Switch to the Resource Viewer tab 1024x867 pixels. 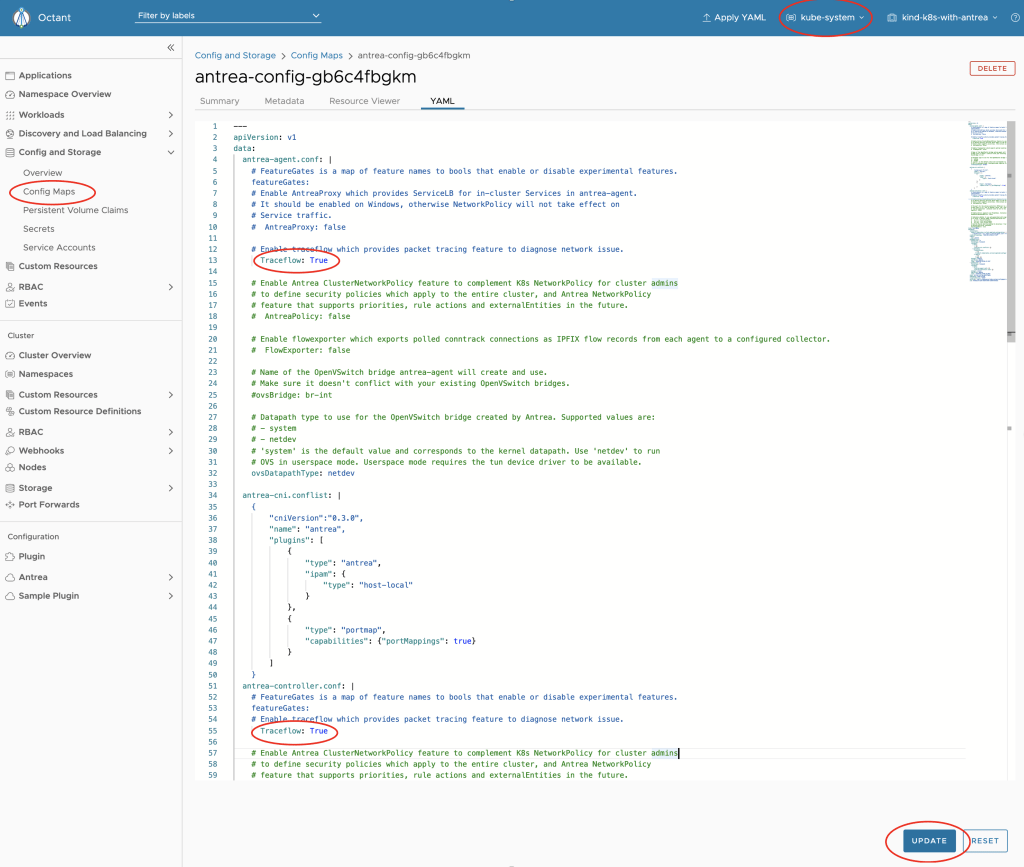364,101
